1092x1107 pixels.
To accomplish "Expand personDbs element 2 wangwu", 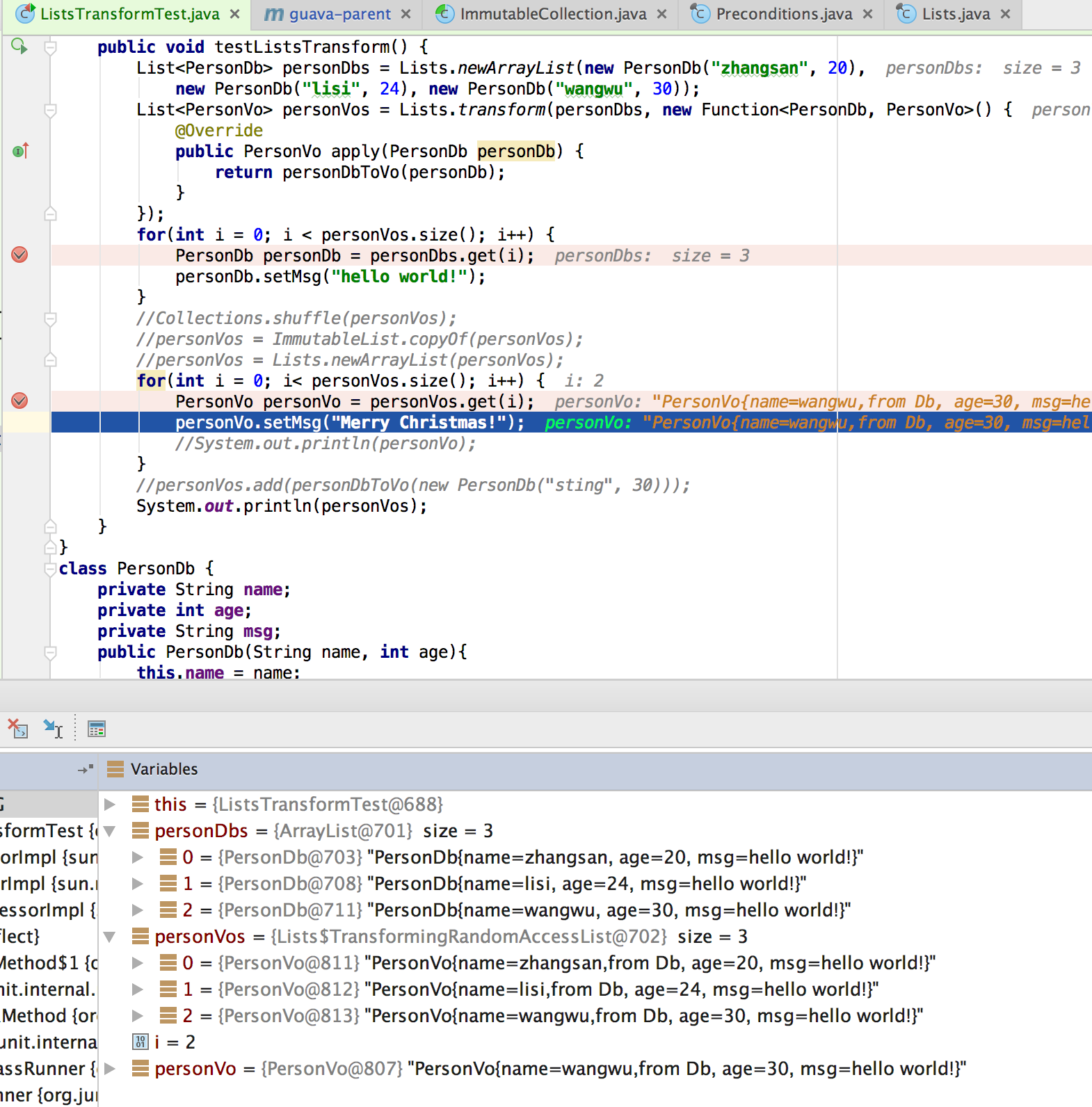I will [138, 910].
